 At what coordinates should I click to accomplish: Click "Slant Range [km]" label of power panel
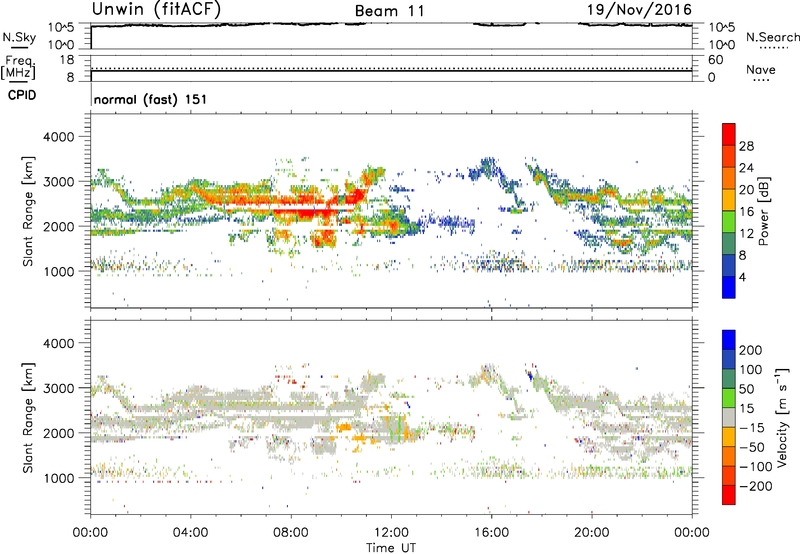pos(28,211)
